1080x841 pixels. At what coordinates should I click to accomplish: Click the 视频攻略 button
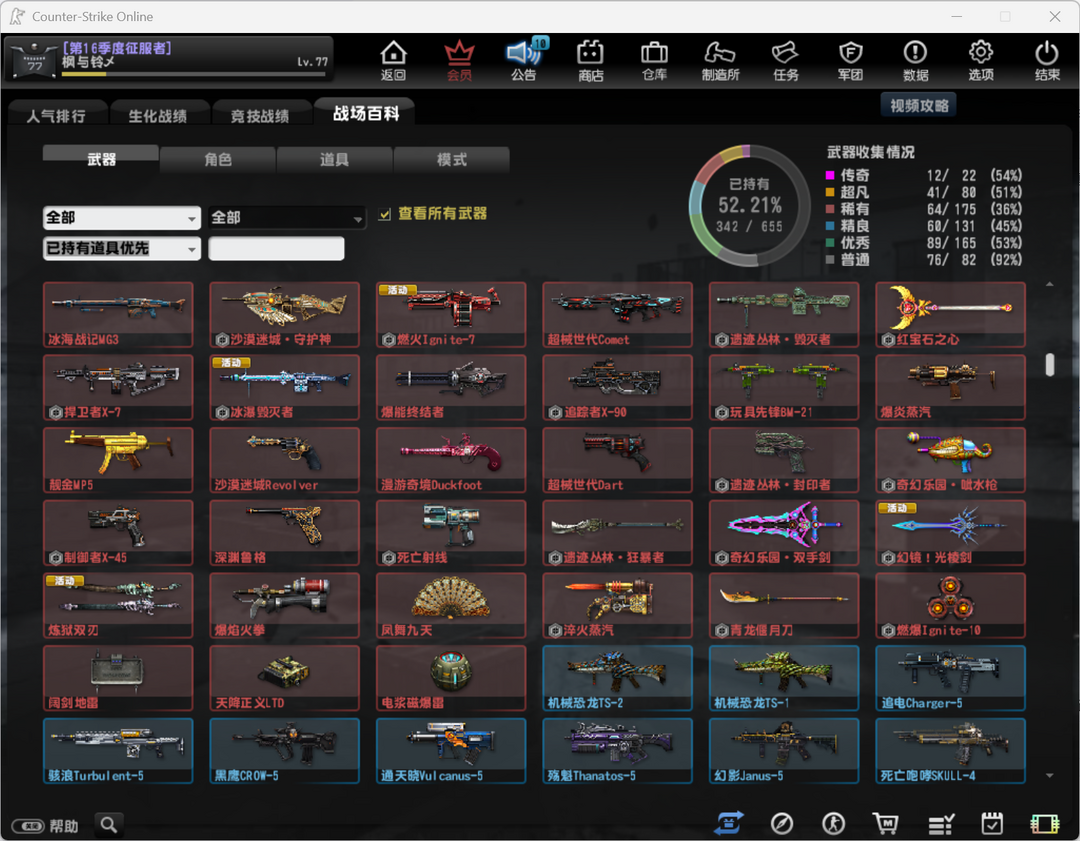(x=919, y=105)
